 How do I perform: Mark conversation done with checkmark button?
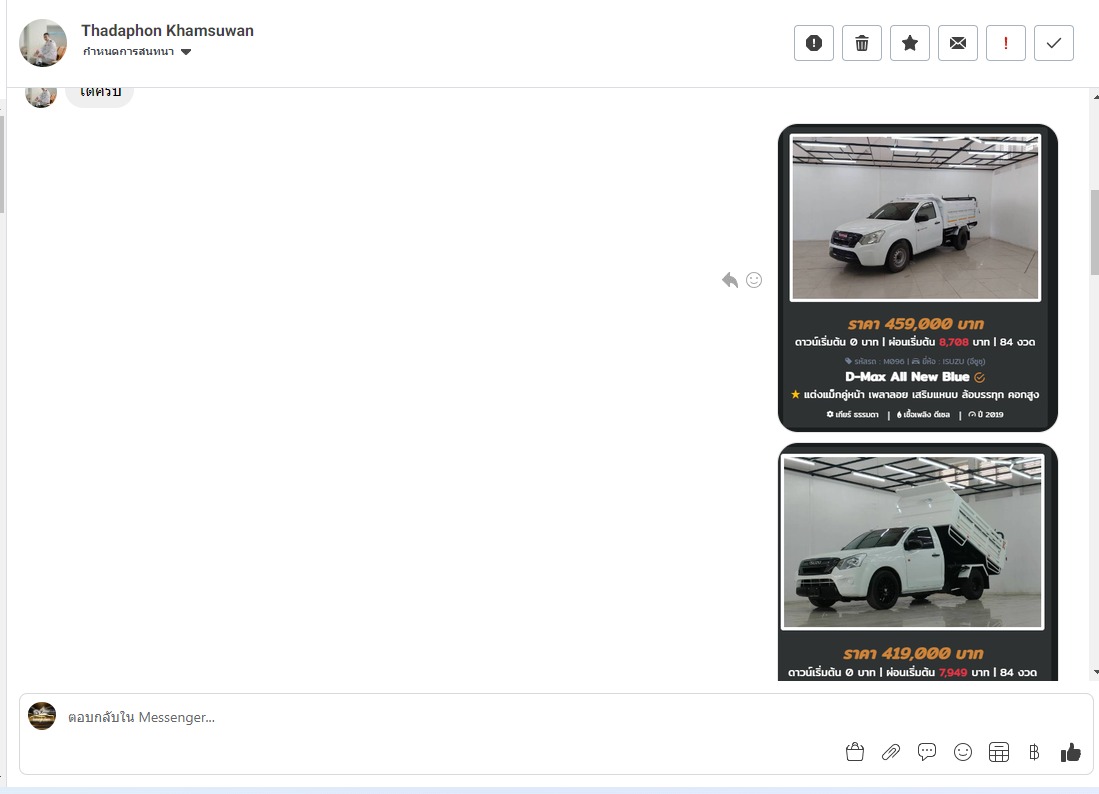[x=1054, y=43]
